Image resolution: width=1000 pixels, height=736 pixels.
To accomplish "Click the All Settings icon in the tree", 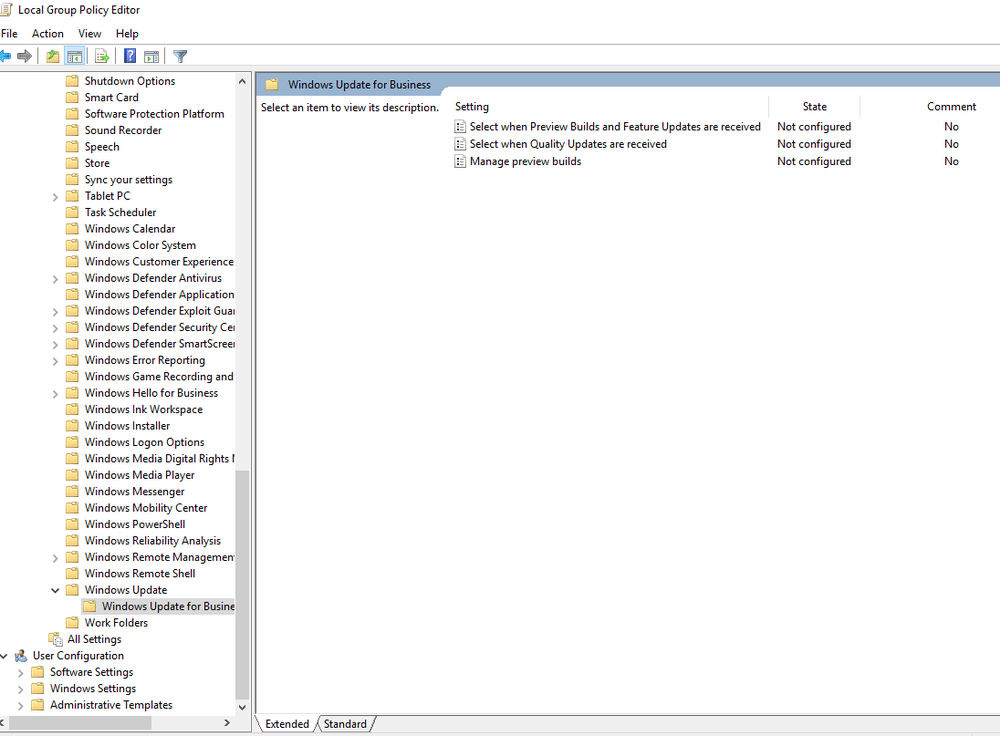I will pyautogui.click(x=56, y=639).
